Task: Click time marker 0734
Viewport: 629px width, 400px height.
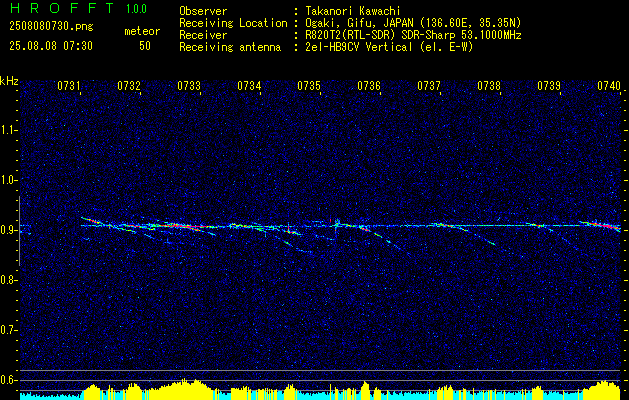Action: pyautogui.click(x=249, y=85)
